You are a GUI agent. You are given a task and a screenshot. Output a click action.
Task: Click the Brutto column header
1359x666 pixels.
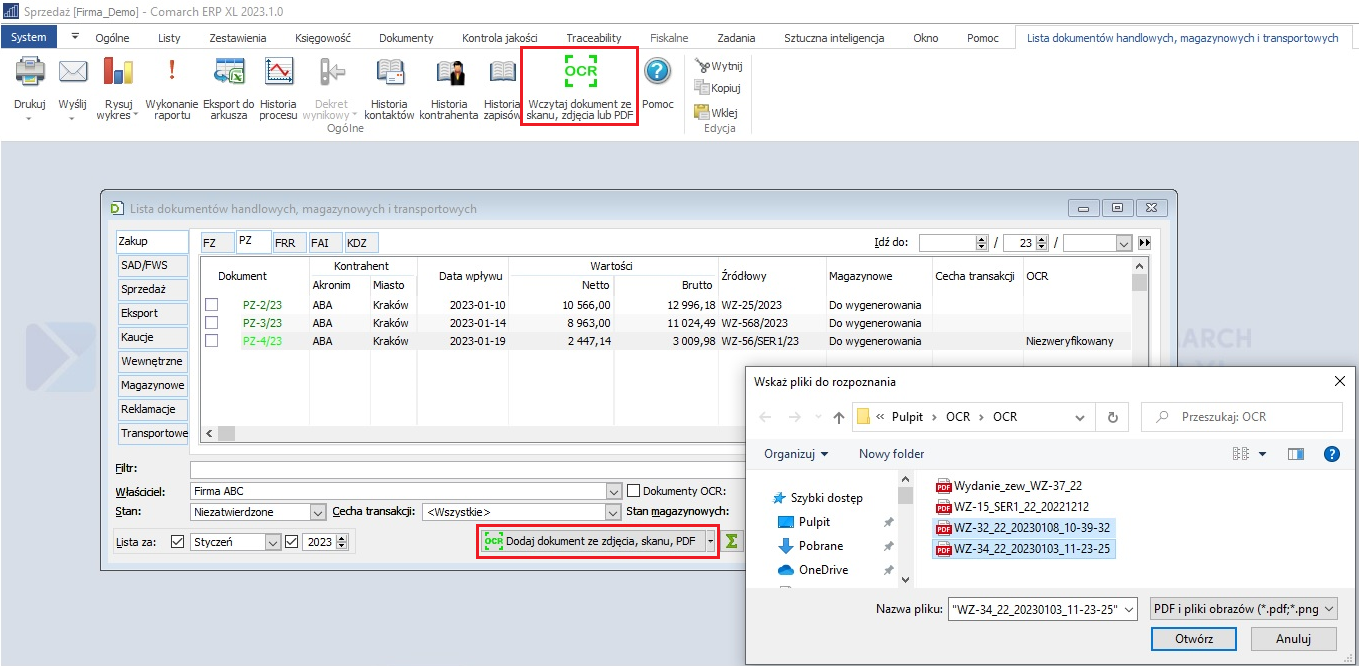point(697,285)
